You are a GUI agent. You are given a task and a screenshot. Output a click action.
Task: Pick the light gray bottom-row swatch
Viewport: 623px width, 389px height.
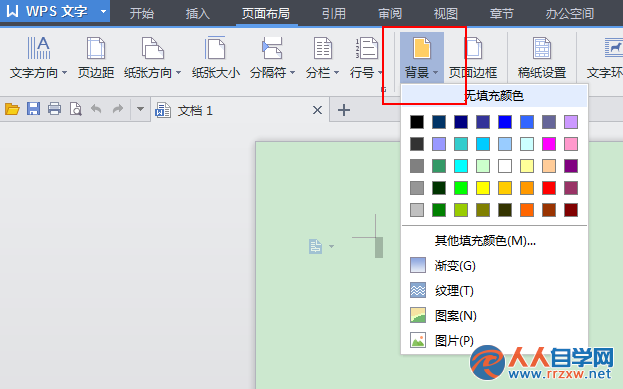click(417, 210)
